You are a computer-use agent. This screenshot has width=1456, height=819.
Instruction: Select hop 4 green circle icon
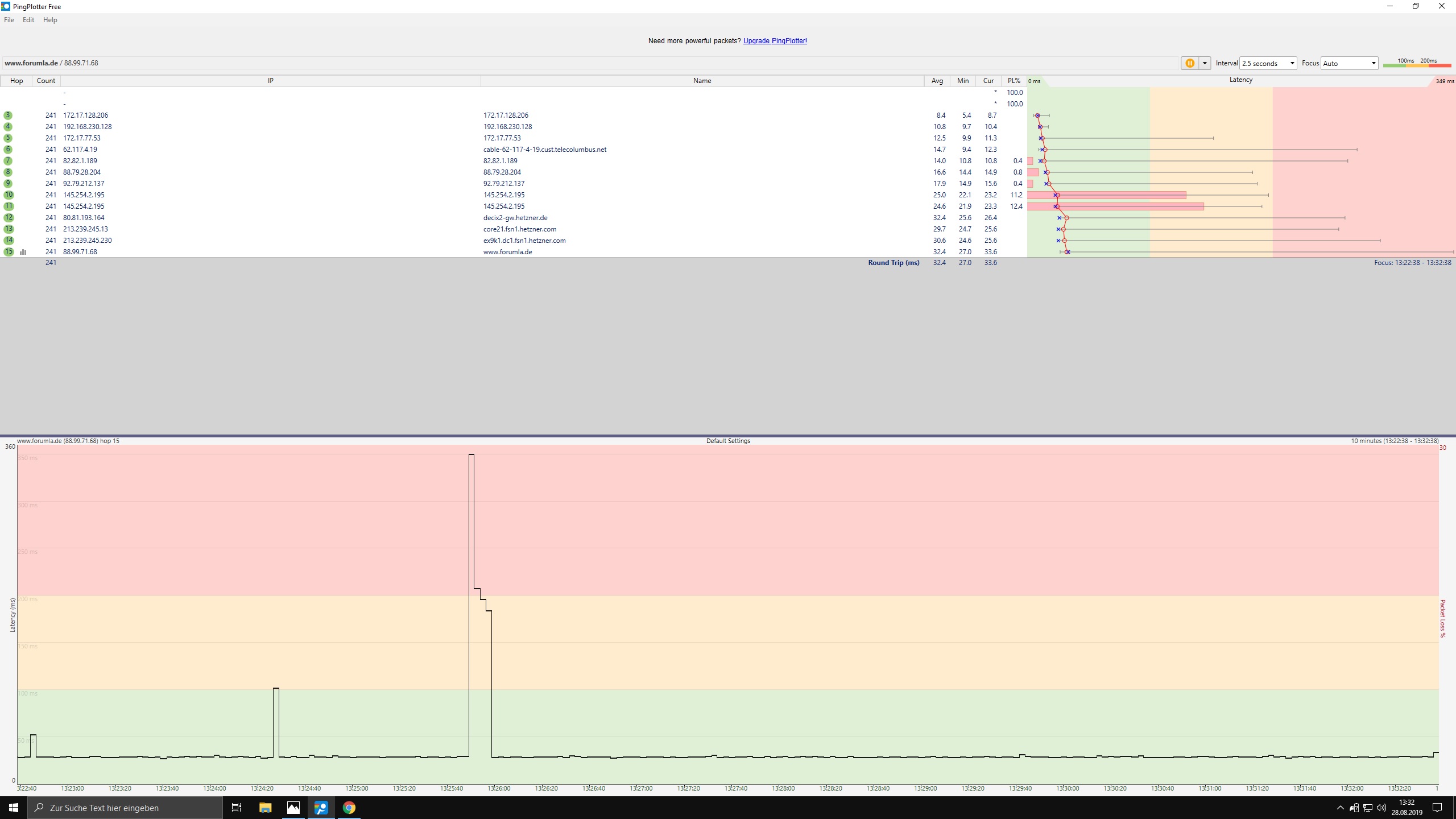(8, 127)
